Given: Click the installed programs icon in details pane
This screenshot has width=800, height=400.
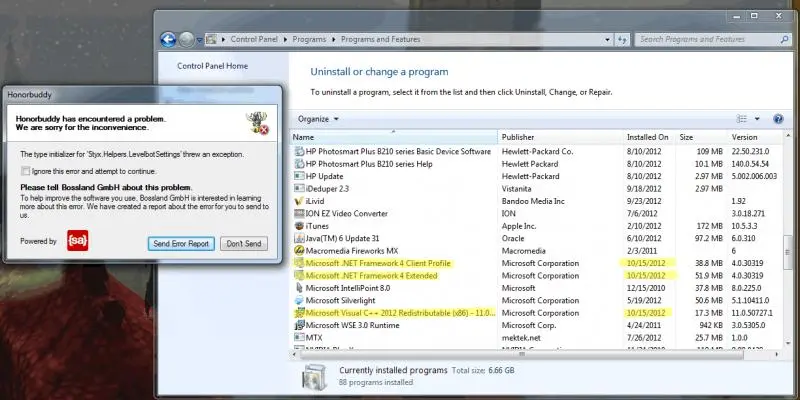Looking at the screenshot, I should pos(315,377).
